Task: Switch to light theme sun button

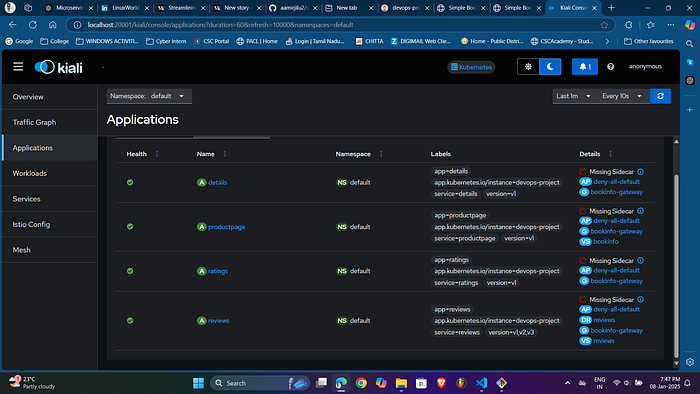Action: point(528,66)
